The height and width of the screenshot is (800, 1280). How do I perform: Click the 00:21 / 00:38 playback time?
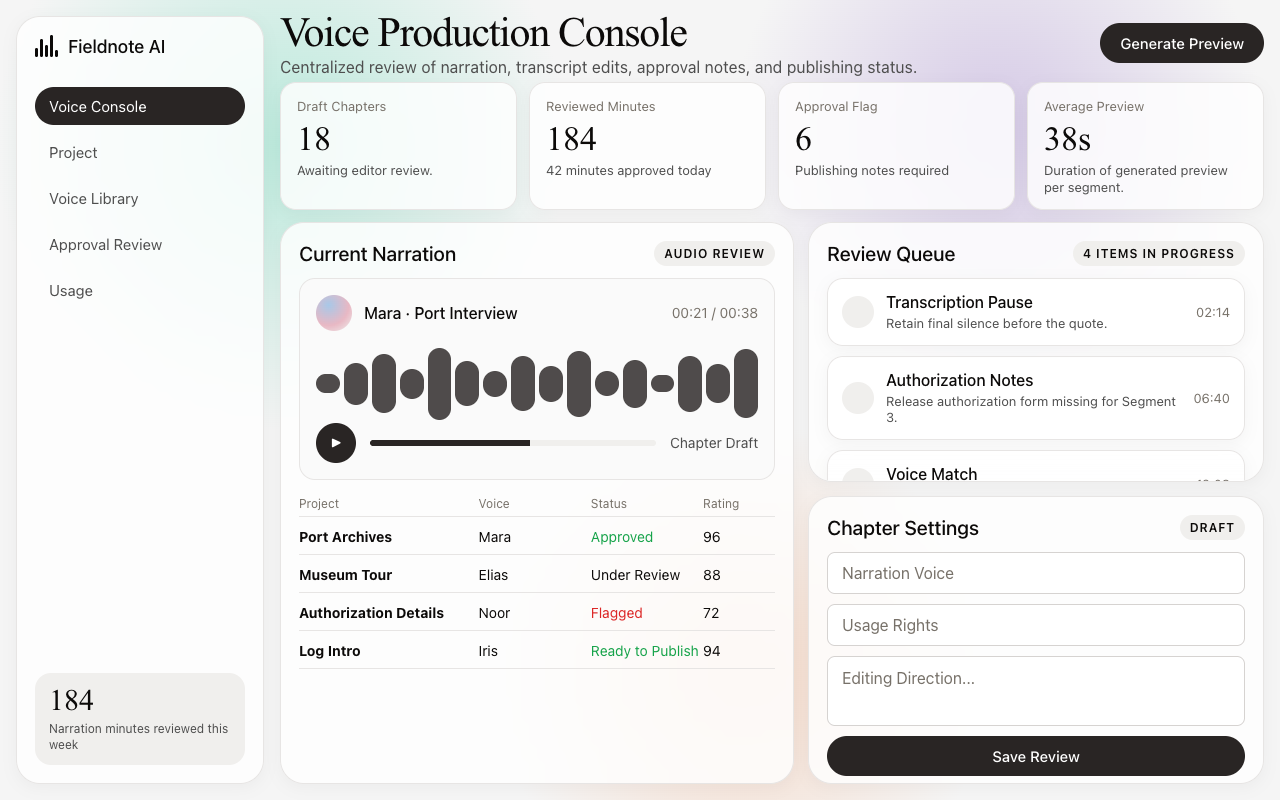(x=715, y=313)
